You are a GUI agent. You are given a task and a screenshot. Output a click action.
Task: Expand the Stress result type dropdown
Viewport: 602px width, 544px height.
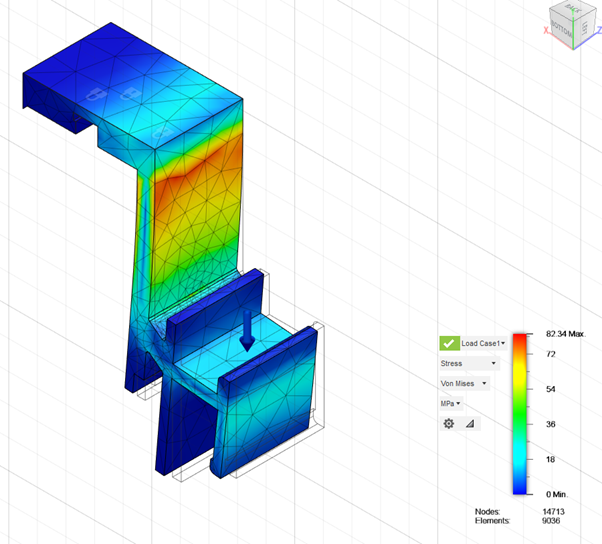468,364
